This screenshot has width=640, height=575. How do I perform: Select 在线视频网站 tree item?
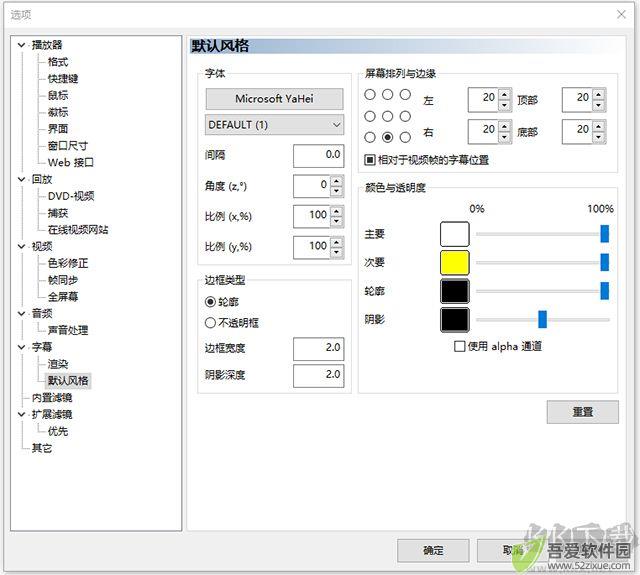[78, 230]
